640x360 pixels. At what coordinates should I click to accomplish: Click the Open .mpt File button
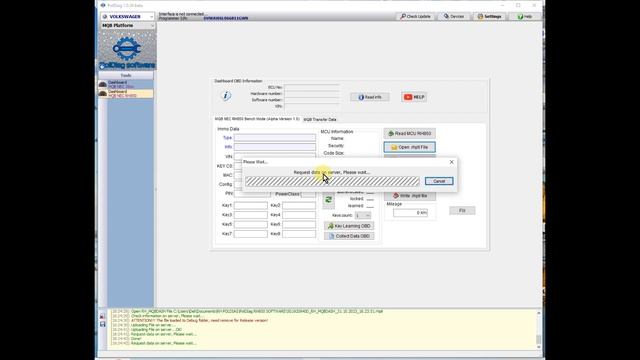pos(409,147)
